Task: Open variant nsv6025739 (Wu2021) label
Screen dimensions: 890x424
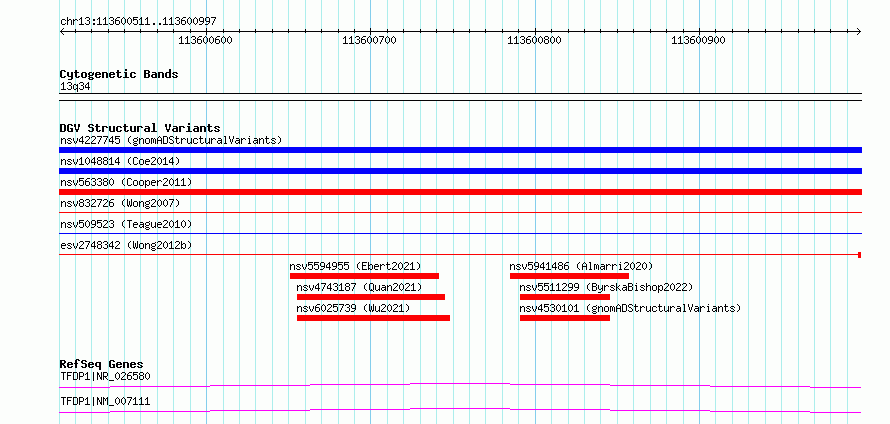Action: pos(353,308)
